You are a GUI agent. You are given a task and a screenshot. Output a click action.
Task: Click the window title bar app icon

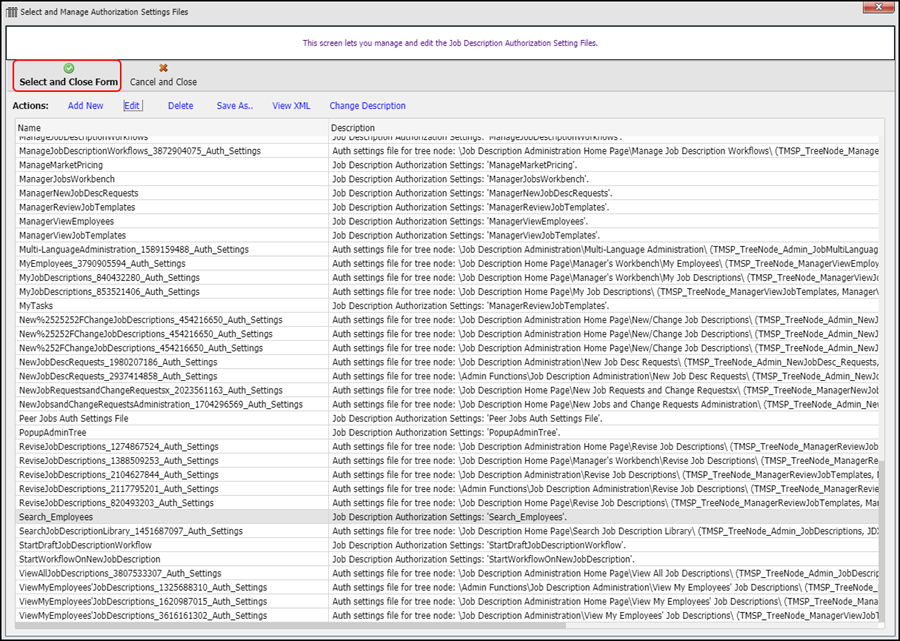click(11, 11)
